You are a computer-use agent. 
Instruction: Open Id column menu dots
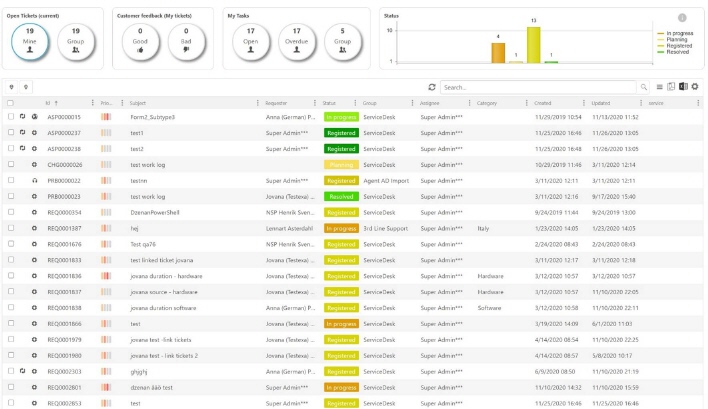pos(93,103)
